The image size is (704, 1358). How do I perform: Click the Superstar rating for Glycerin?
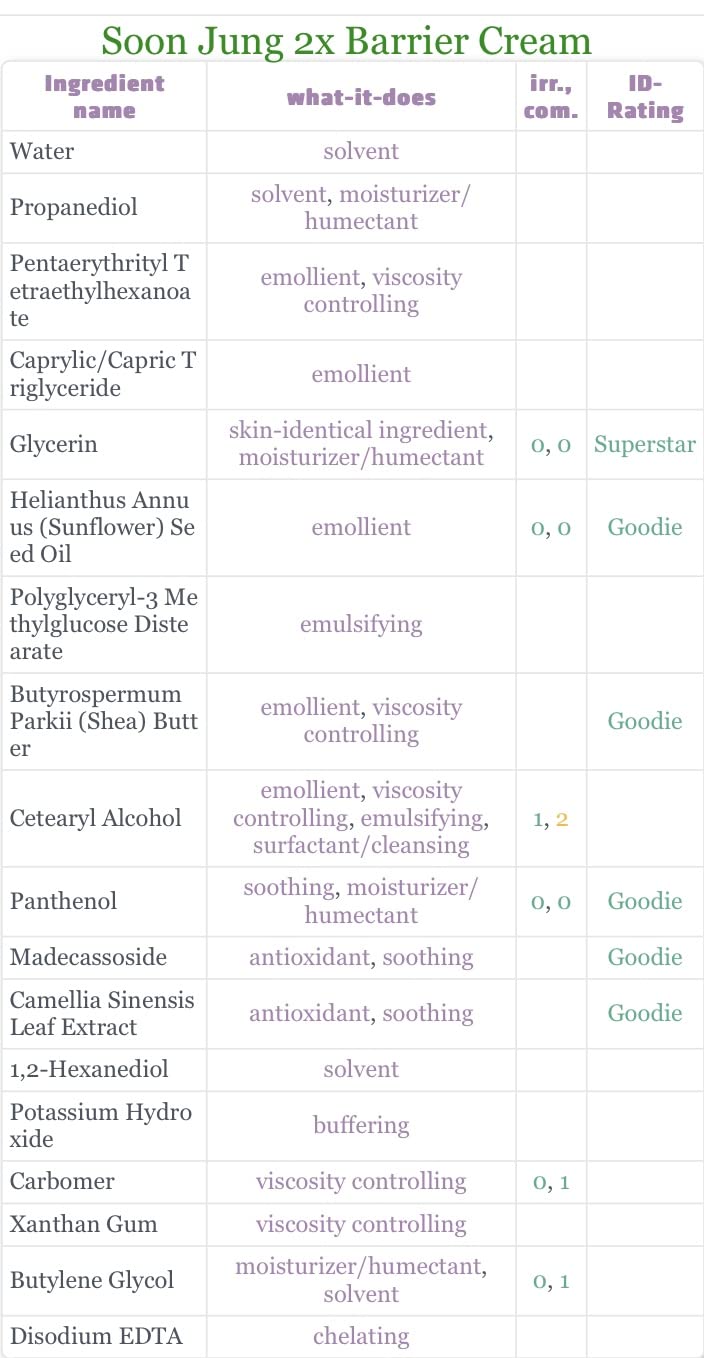(645, 444)
